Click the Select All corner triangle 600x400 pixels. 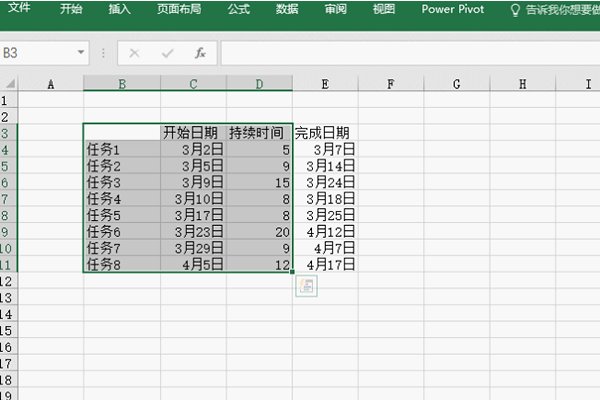click(9, 83)
